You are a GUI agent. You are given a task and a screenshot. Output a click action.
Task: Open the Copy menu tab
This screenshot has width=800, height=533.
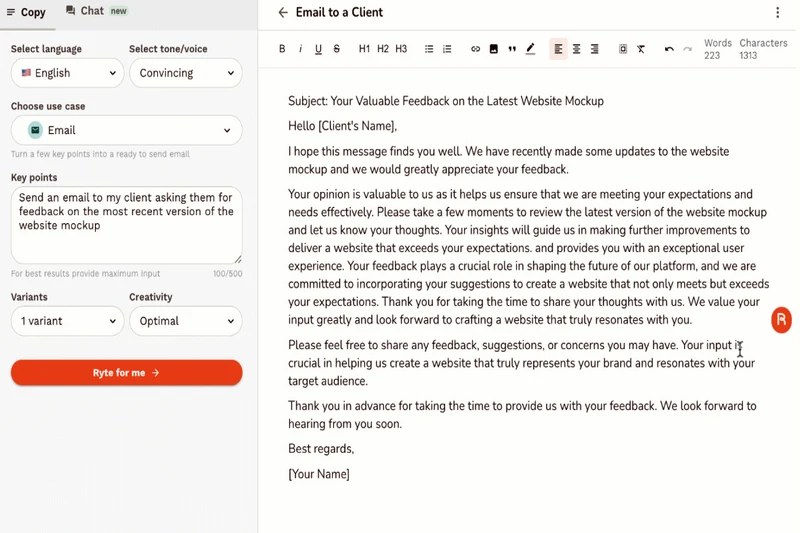(26, 12)
